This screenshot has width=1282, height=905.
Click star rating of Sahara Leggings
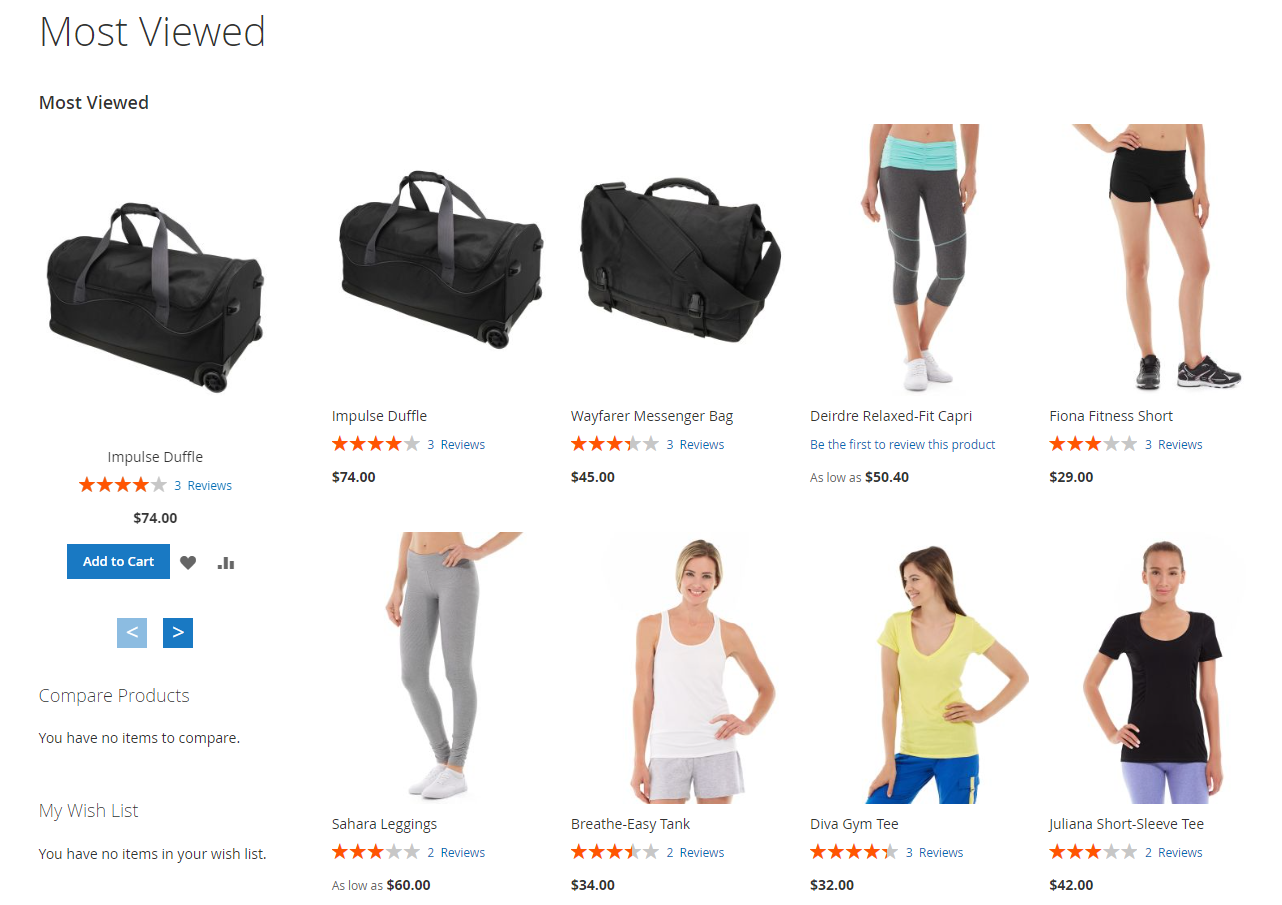(x=376, y=852)
